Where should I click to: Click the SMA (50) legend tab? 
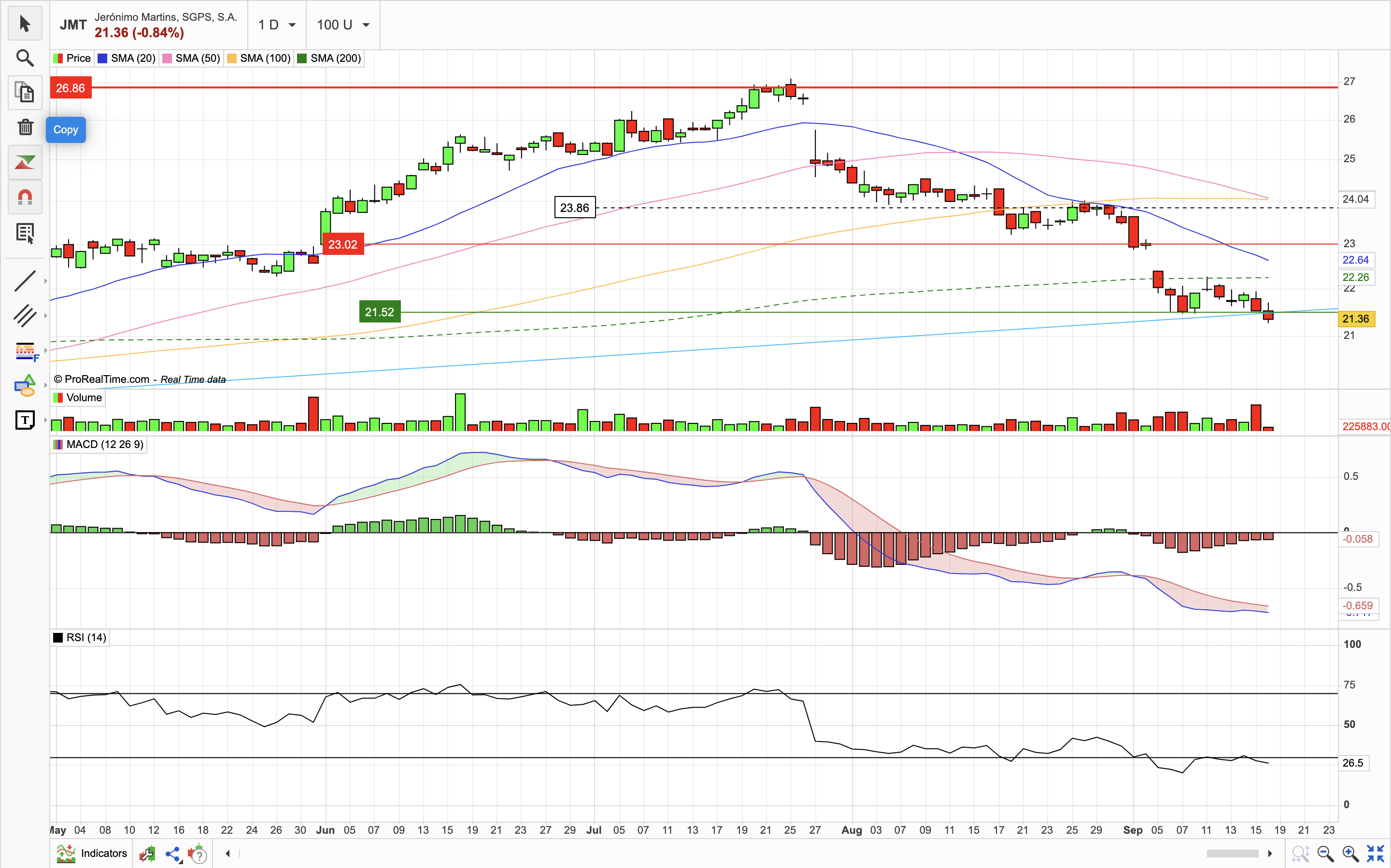(192, 58)
